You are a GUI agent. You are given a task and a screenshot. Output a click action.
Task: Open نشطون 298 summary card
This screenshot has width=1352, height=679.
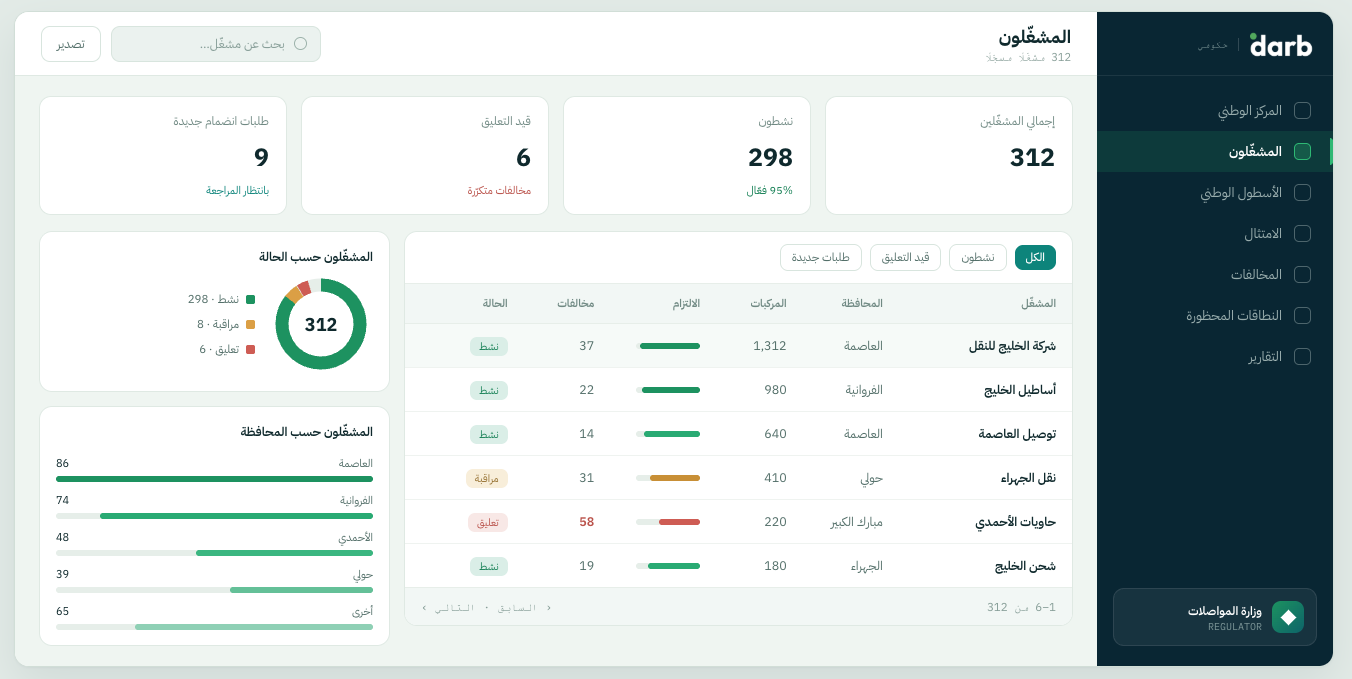click(687, 155)
